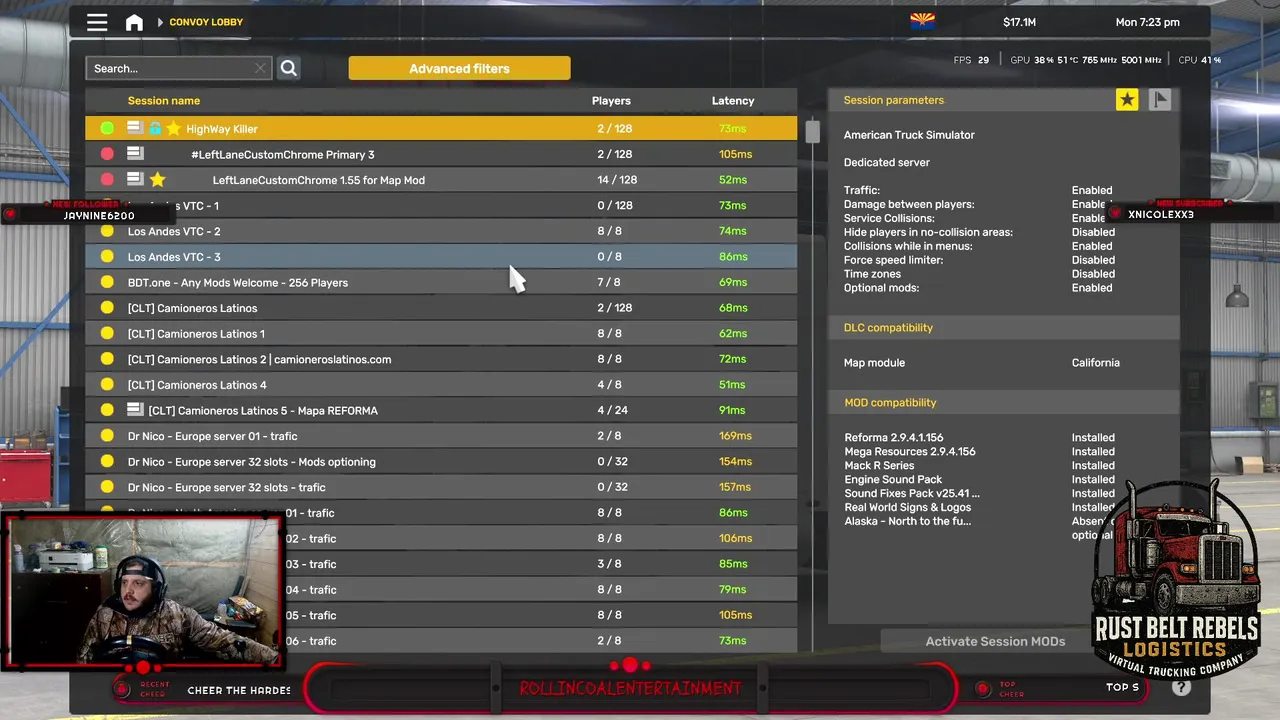Toggle favorite star in Session parameters header
1280x720 pixels.
pyautogui.click(x=1127, y=99)
